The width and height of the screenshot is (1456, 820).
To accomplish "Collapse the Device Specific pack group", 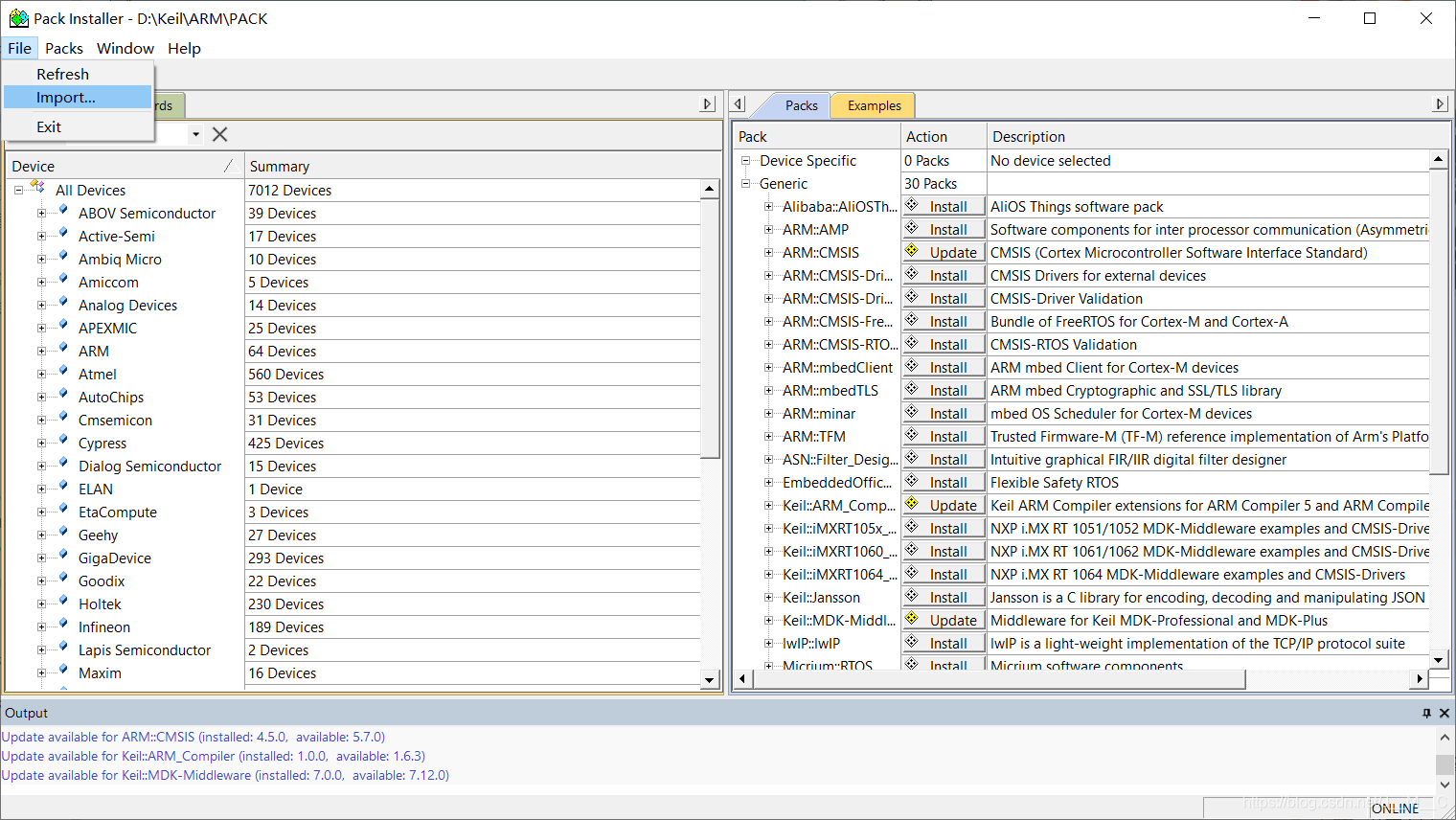I will click(x=745, y=161).
